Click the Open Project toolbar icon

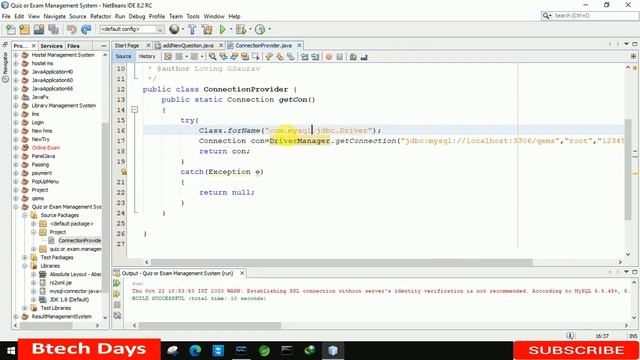click(x=39, y=29)
